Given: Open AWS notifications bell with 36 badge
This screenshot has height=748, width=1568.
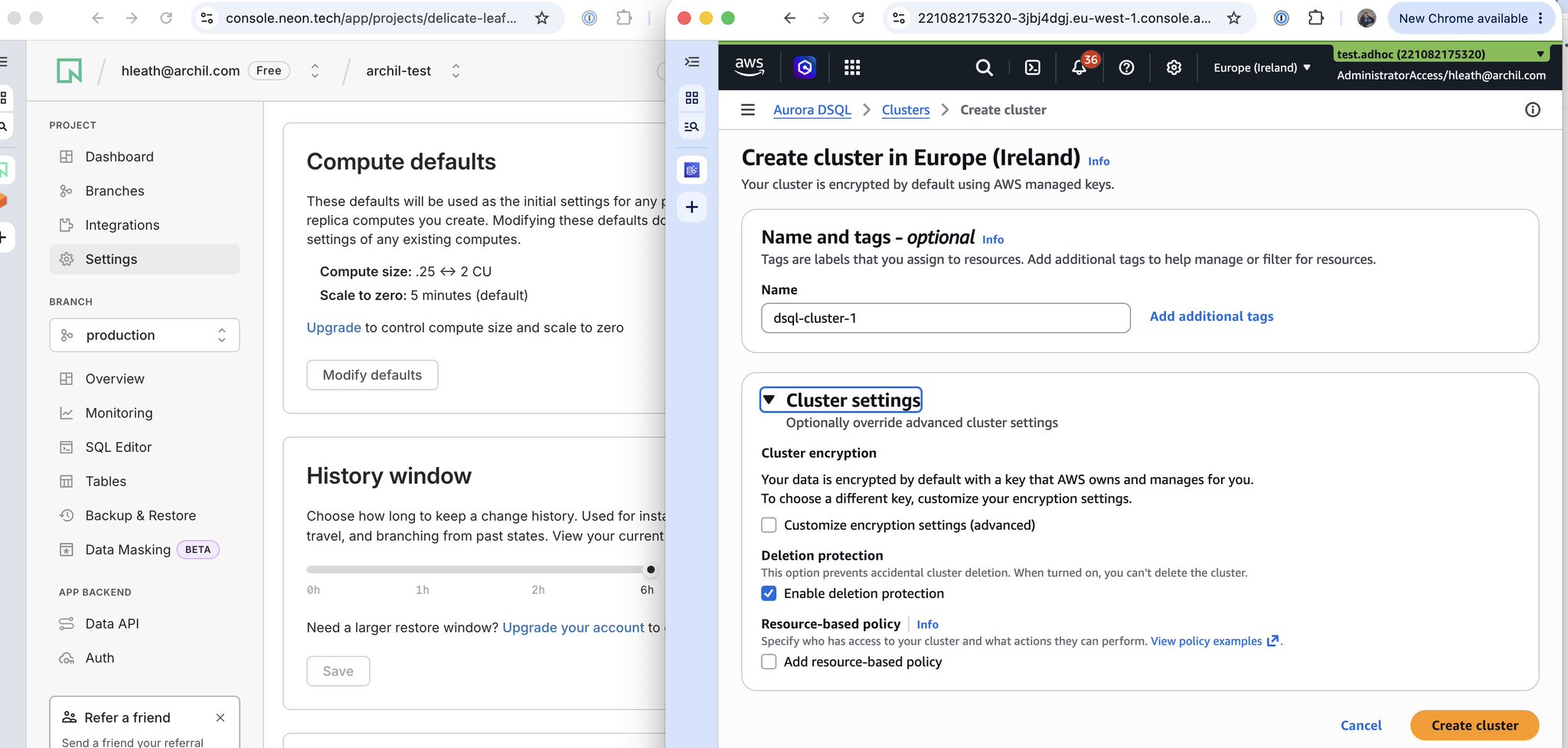Looking at the screenshot, I should [x=1080, y=67].
